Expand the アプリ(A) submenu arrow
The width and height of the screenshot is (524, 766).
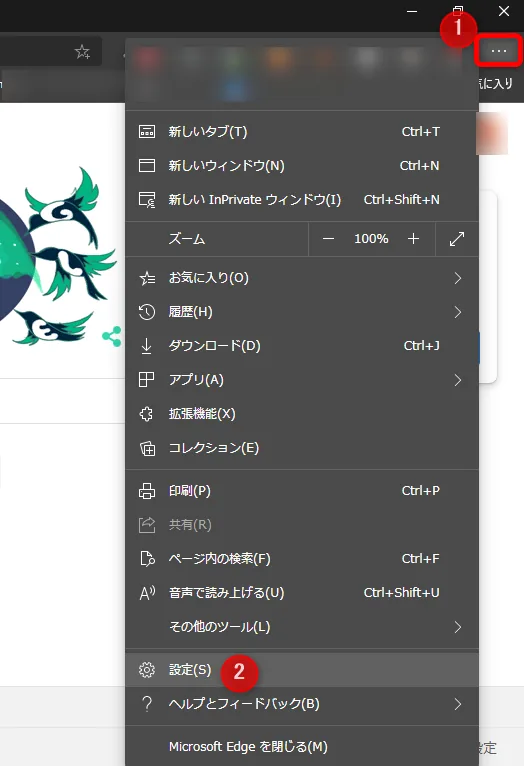(x=458, y=380)
